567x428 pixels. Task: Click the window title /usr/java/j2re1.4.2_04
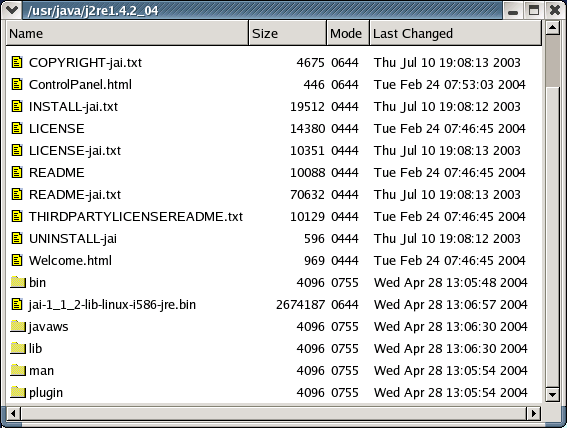point(93,11)
